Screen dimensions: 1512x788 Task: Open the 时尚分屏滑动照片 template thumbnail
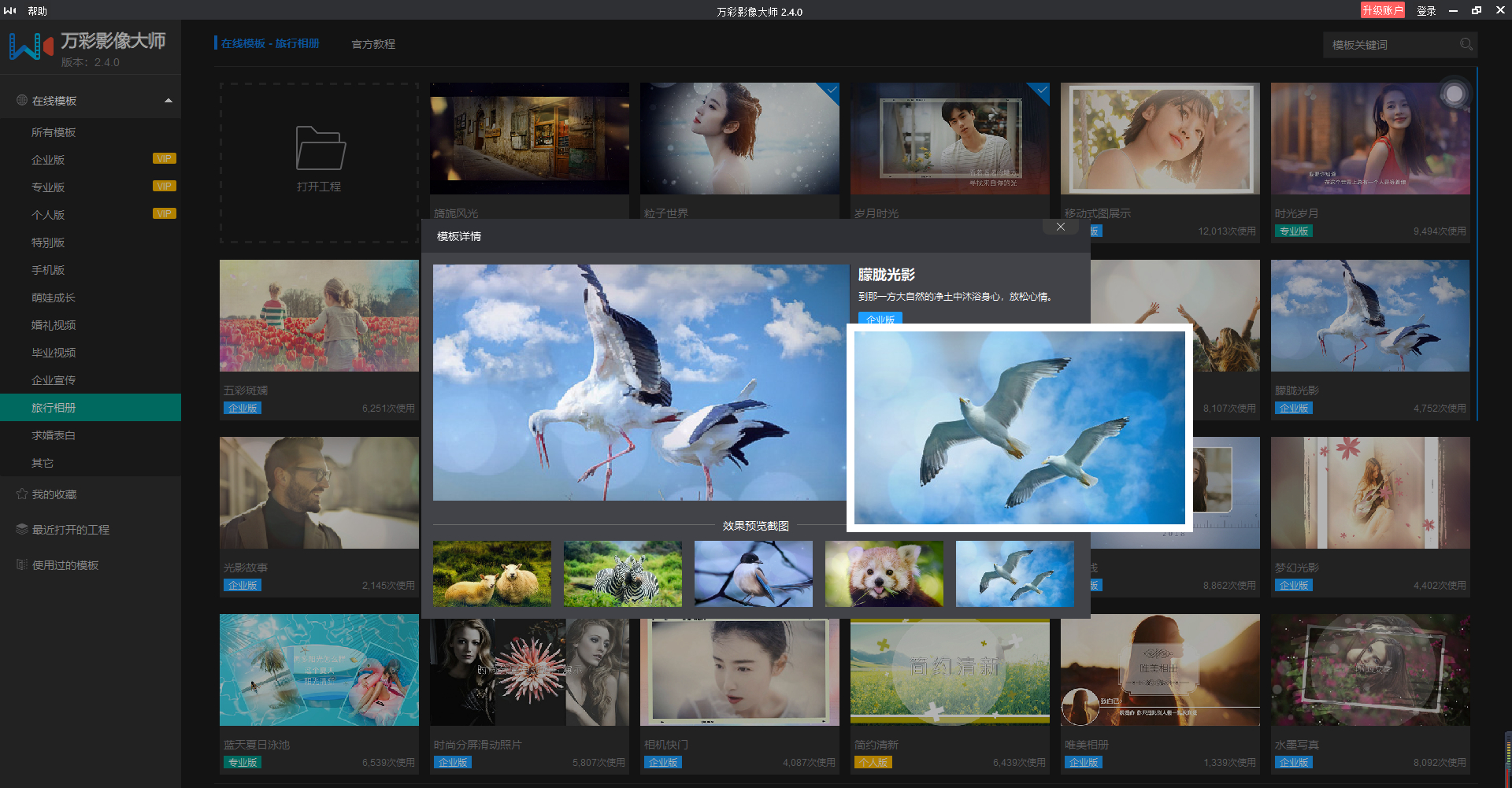529,672
